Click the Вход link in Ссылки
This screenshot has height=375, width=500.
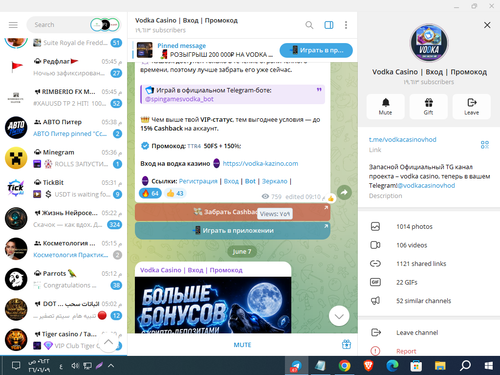tap(231, 181)
